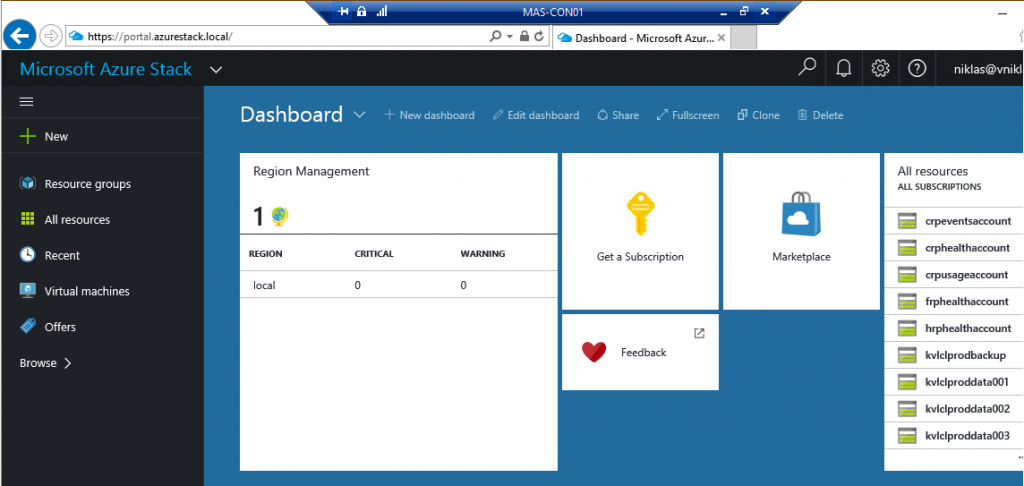Open the portal search magnifier
The height and width of the screenshot is (486, 1024).
[x=808, y=68]
